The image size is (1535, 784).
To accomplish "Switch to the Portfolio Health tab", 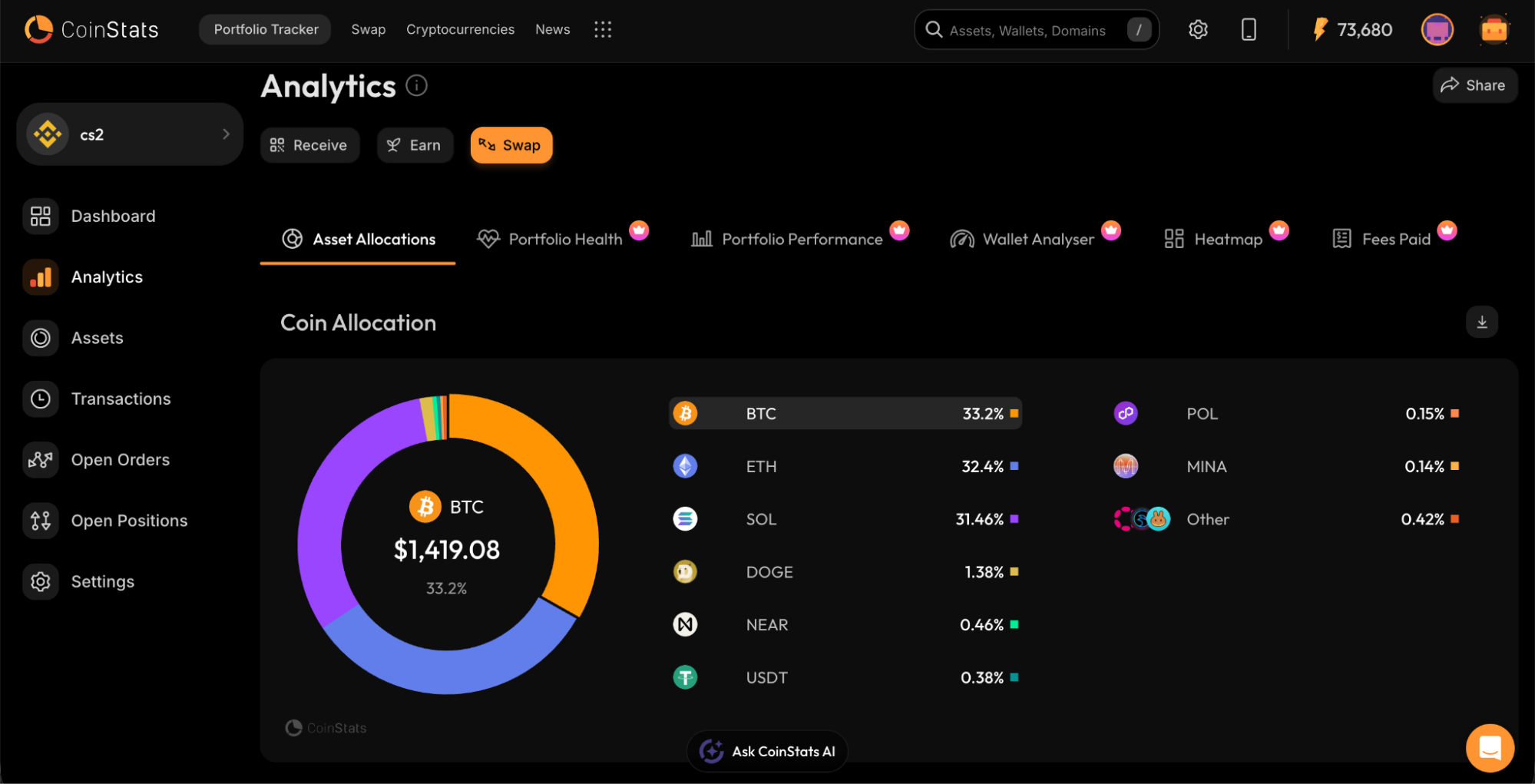I will (564, 240).
